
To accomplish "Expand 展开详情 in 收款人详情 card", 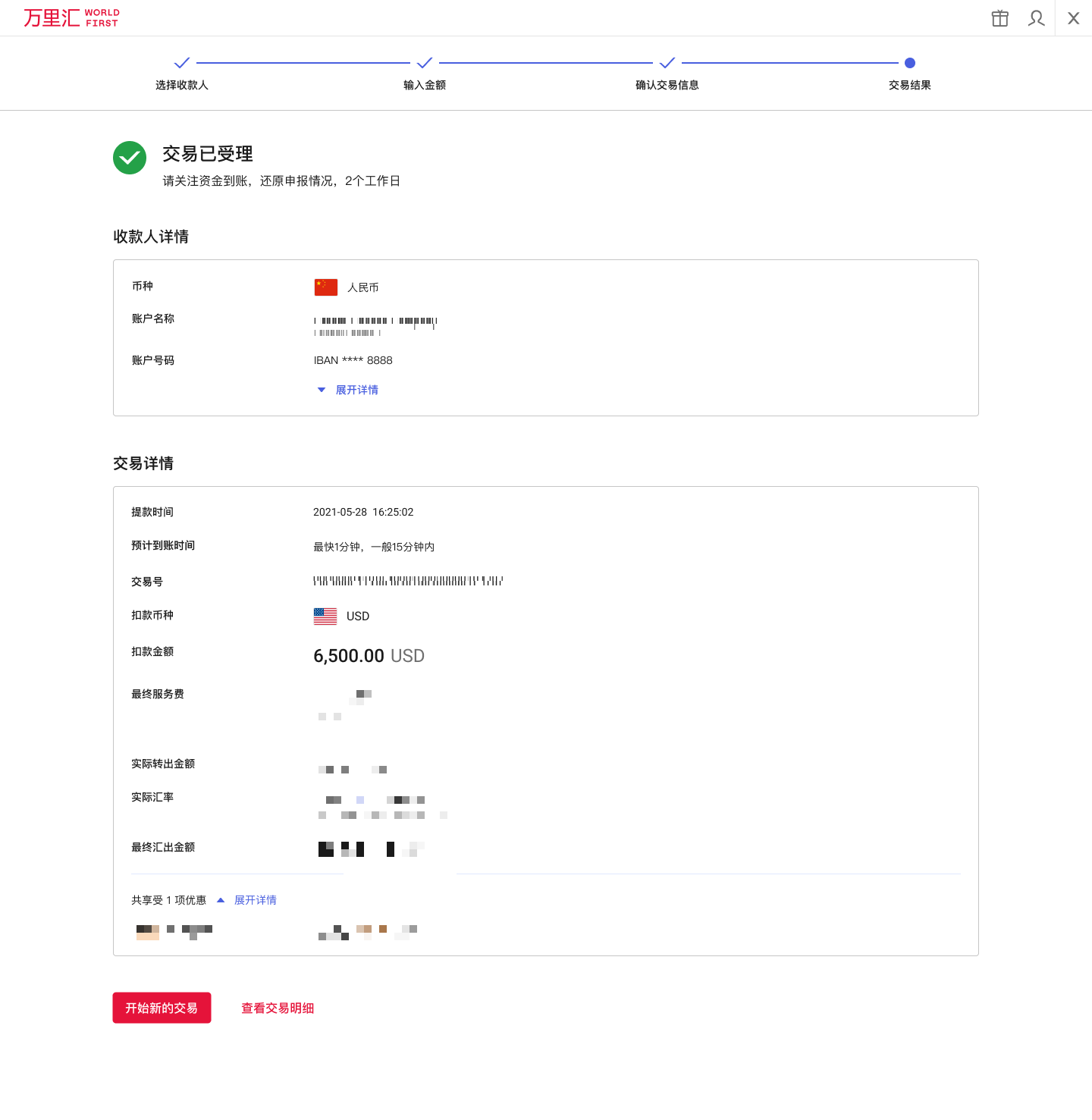I will pyautogui.click(x=357, y=389).
